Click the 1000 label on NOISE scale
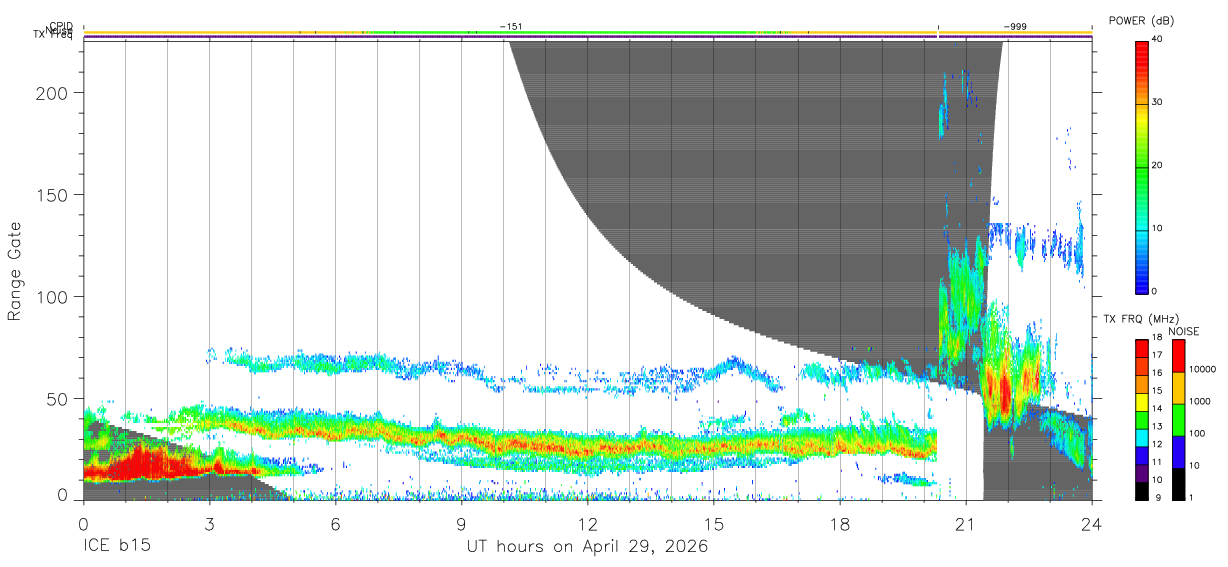The height and width of the screenshot is (567, 1228). point(1199,402)
